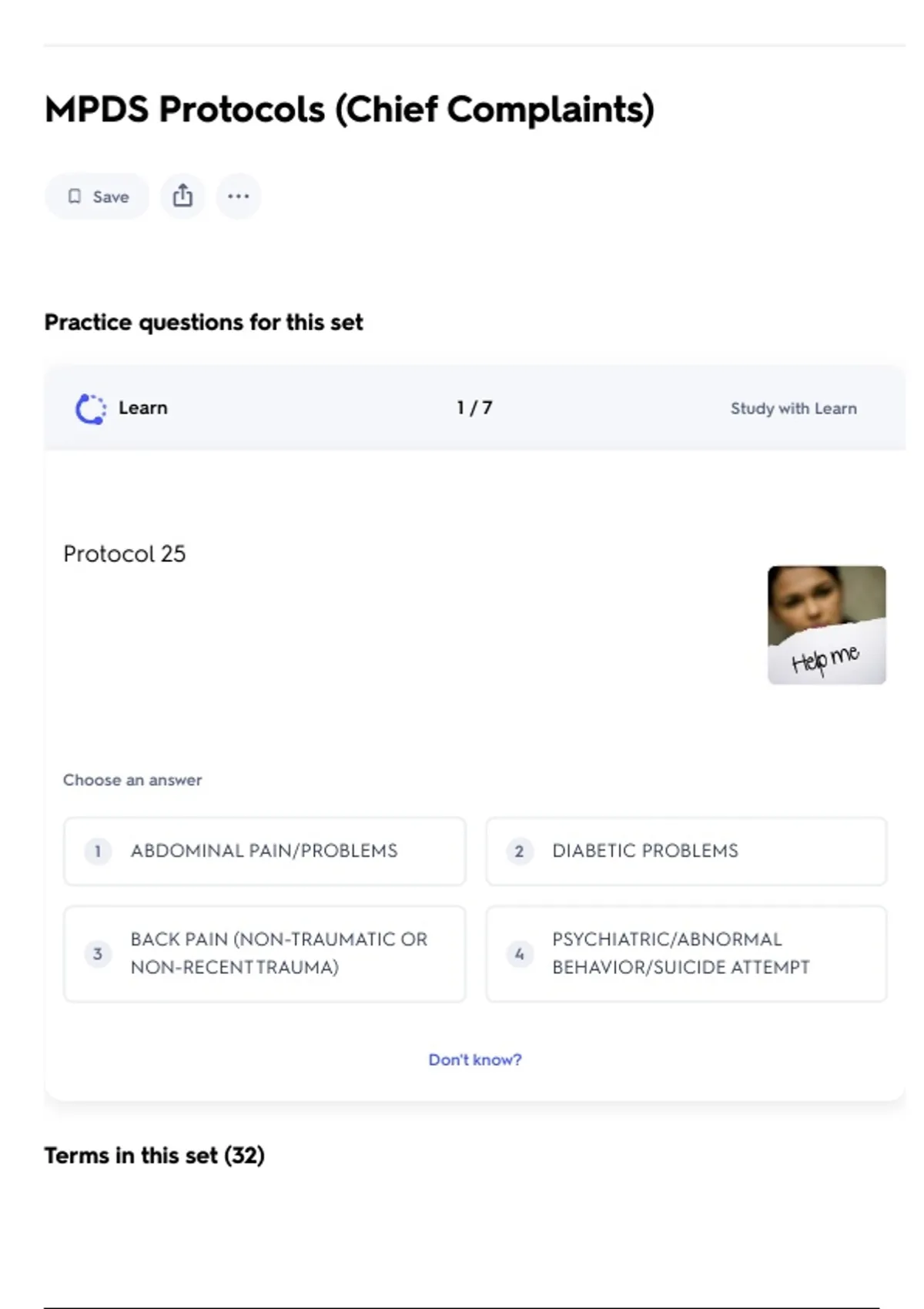Click the Help me image thumbnail
This screenshot has width=924, height=1309.
tap(826, 625)
